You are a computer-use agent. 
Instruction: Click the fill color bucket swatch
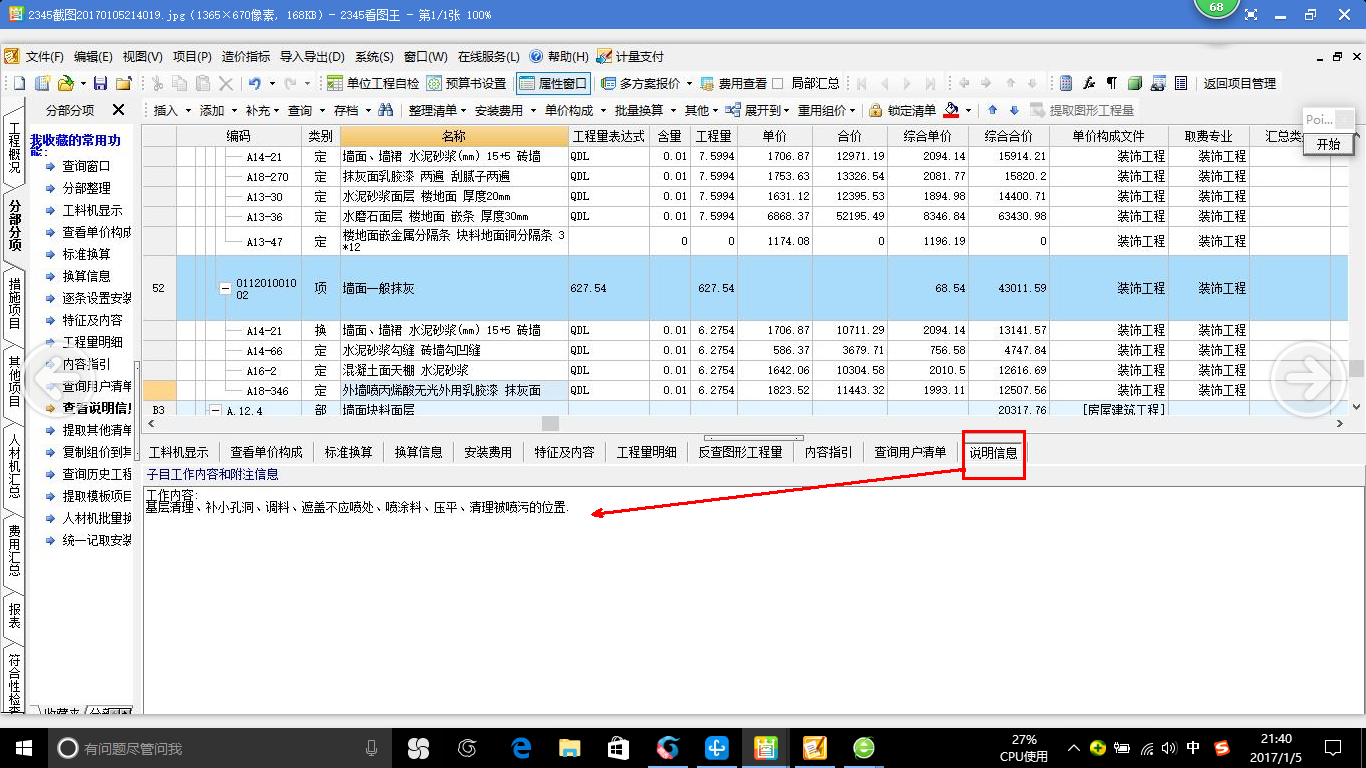tap(951, 110)
